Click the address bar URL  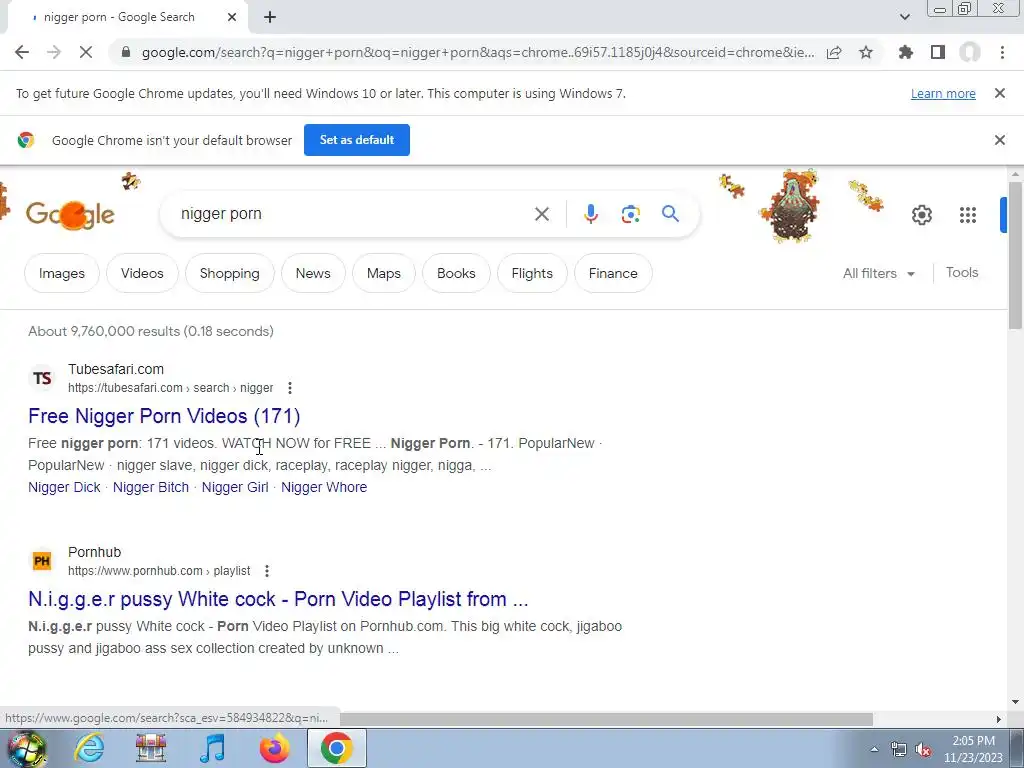click(478, 52)
